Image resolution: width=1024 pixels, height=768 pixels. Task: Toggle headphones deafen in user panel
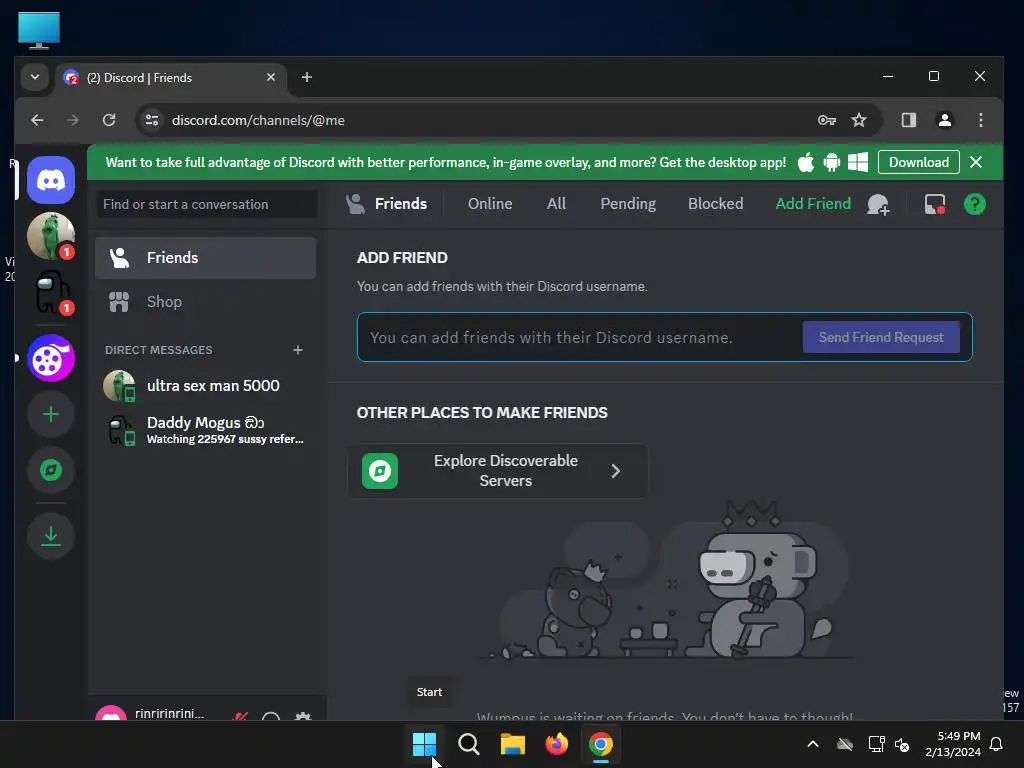pos(271,716)
